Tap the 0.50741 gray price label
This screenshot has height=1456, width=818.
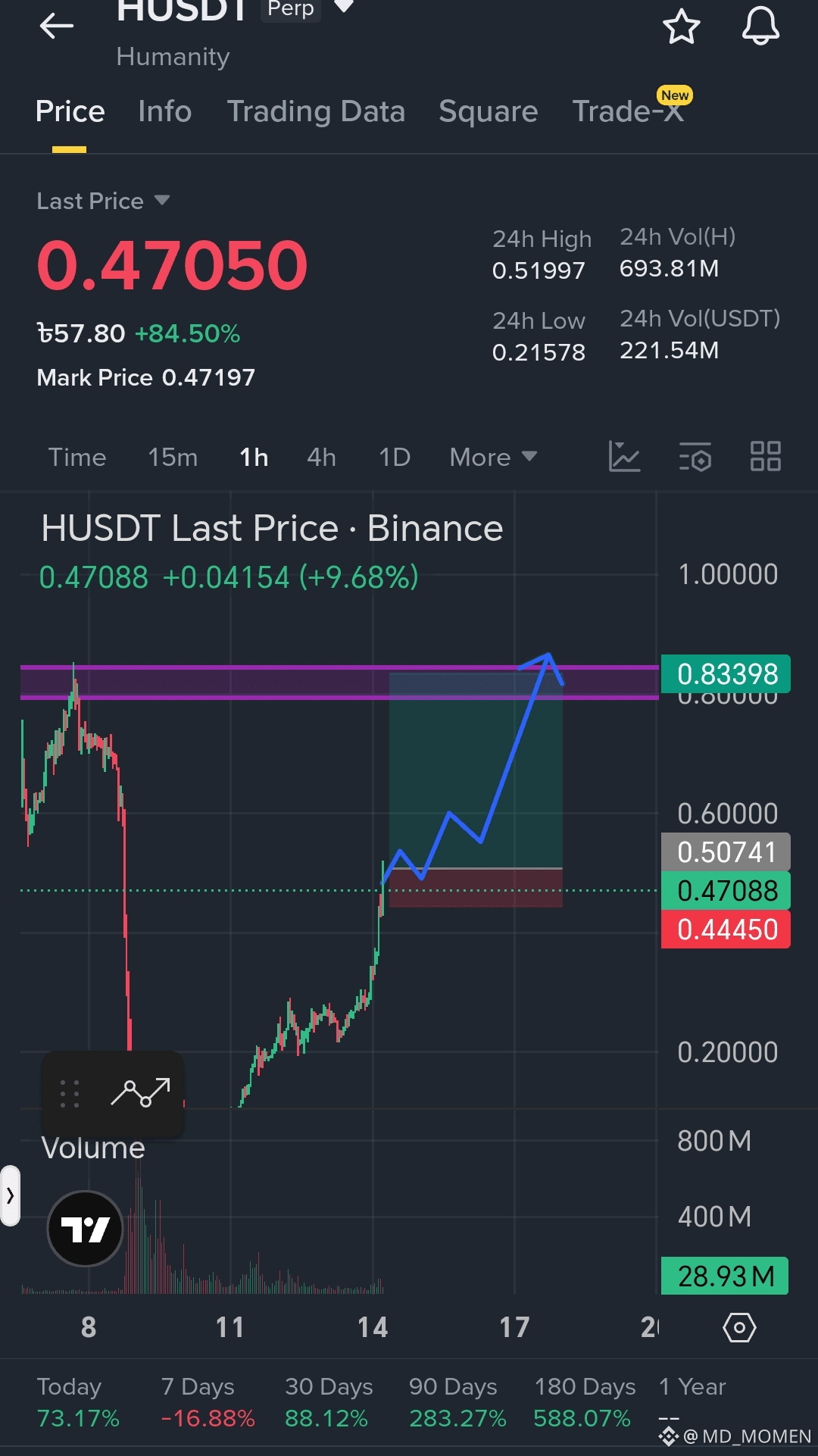coord(726,852)
